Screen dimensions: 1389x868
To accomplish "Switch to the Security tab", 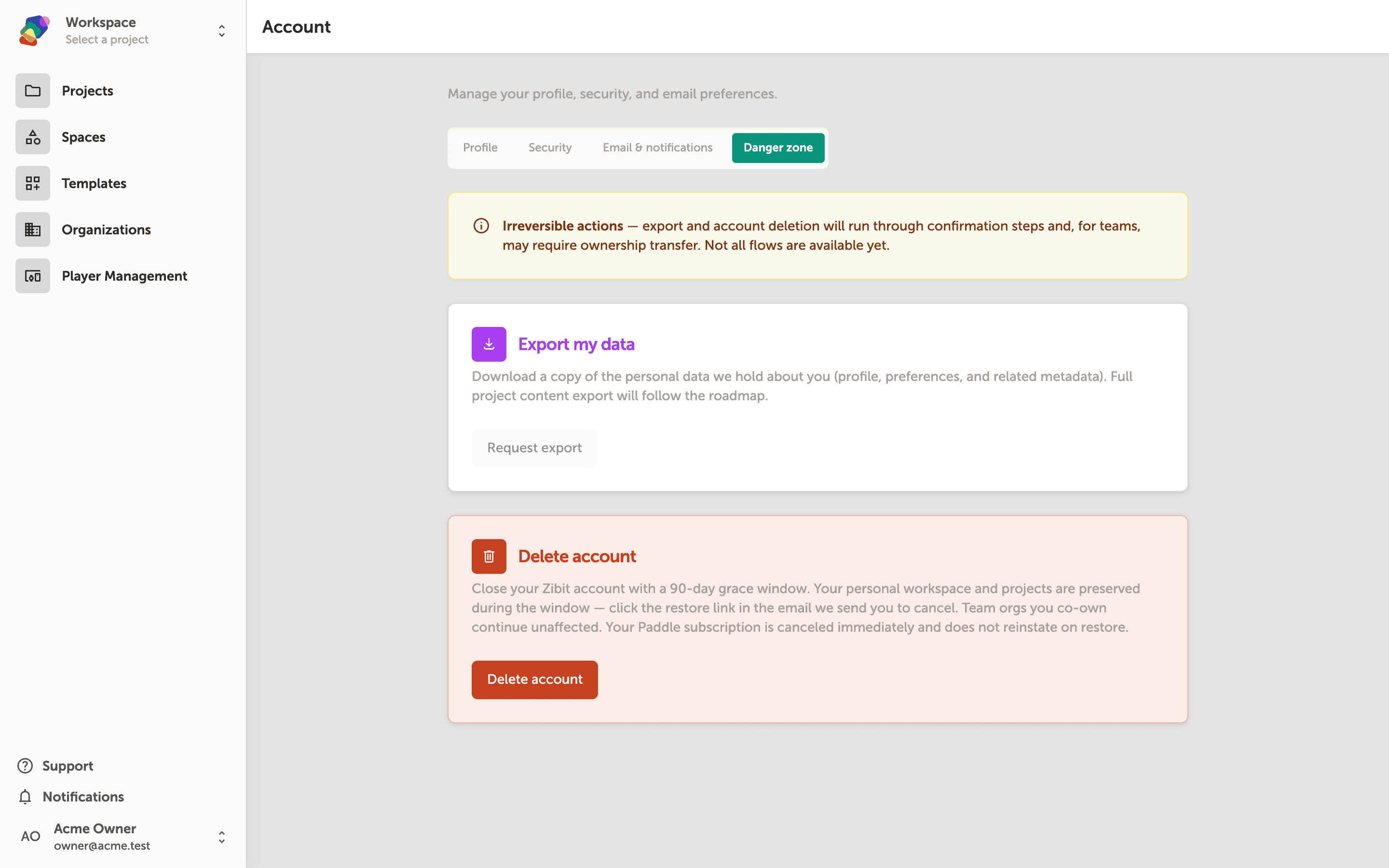I will (x=550, y=148).
